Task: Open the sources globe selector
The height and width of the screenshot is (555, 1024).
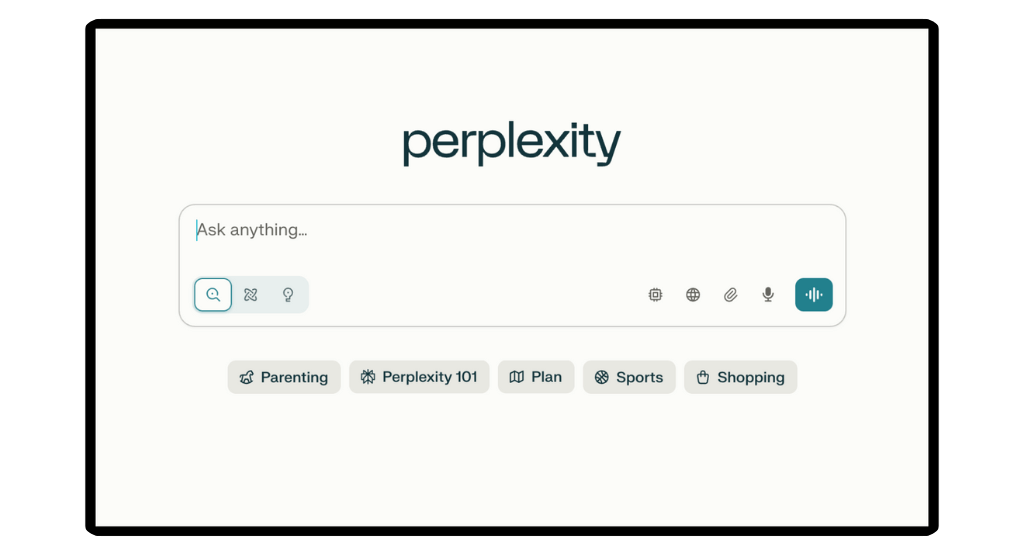Action: (x=693, y=294)
